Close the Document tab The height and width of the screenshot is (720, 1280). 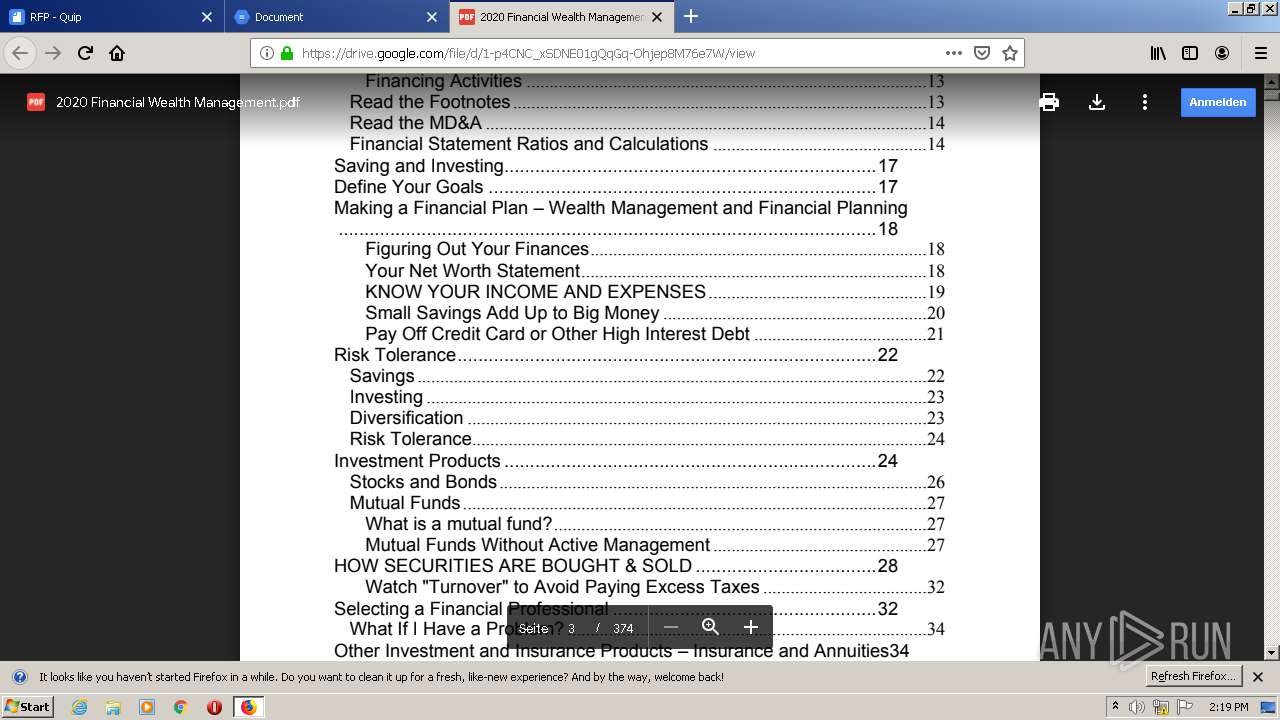[432, 17]
